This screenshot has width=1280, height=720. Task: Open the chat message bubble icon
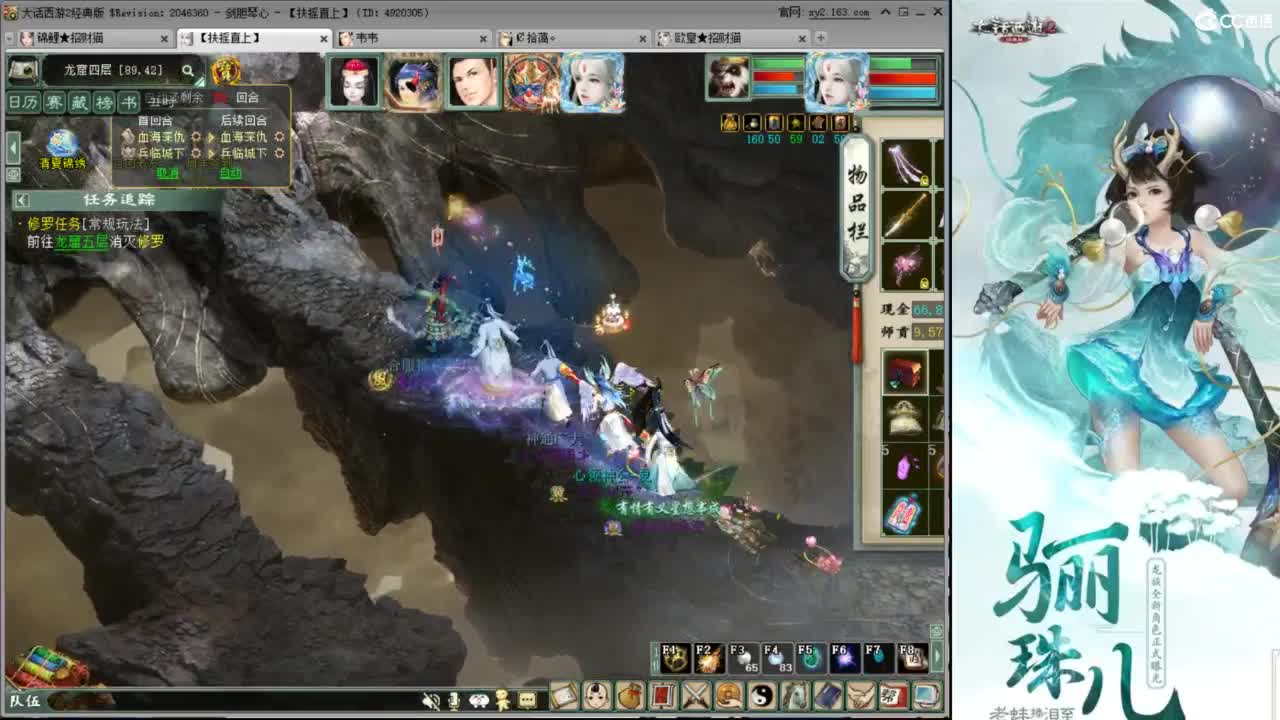(x=527, y=700)
